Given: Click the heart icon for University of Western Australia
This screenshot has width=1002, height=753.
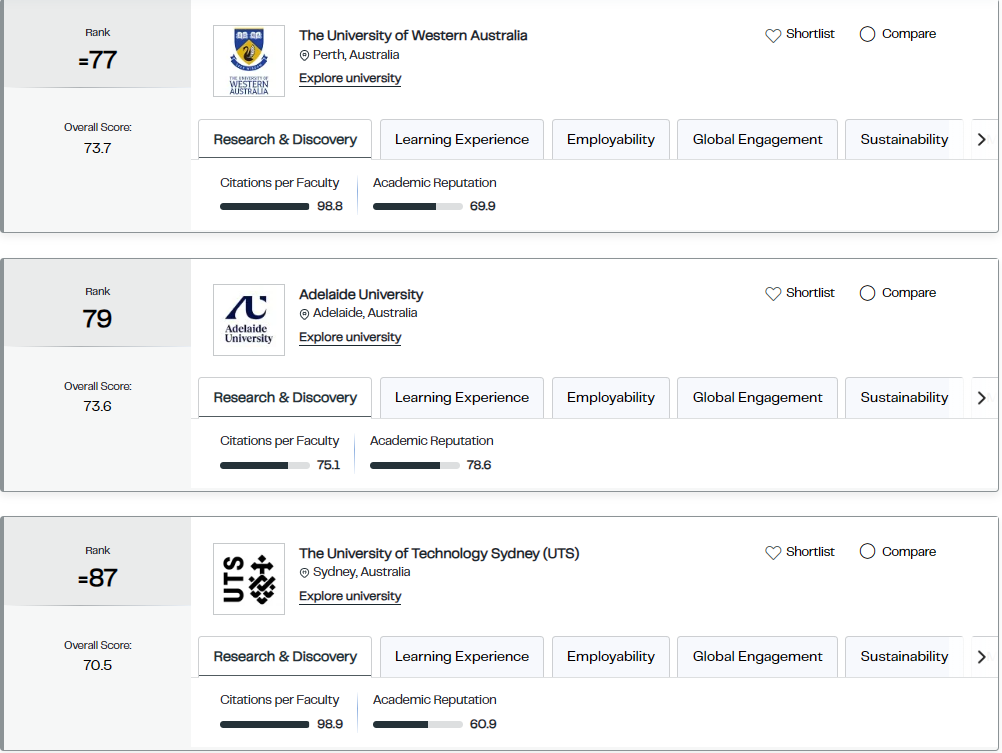Looking at the screenshot, I should click(773, 35).
